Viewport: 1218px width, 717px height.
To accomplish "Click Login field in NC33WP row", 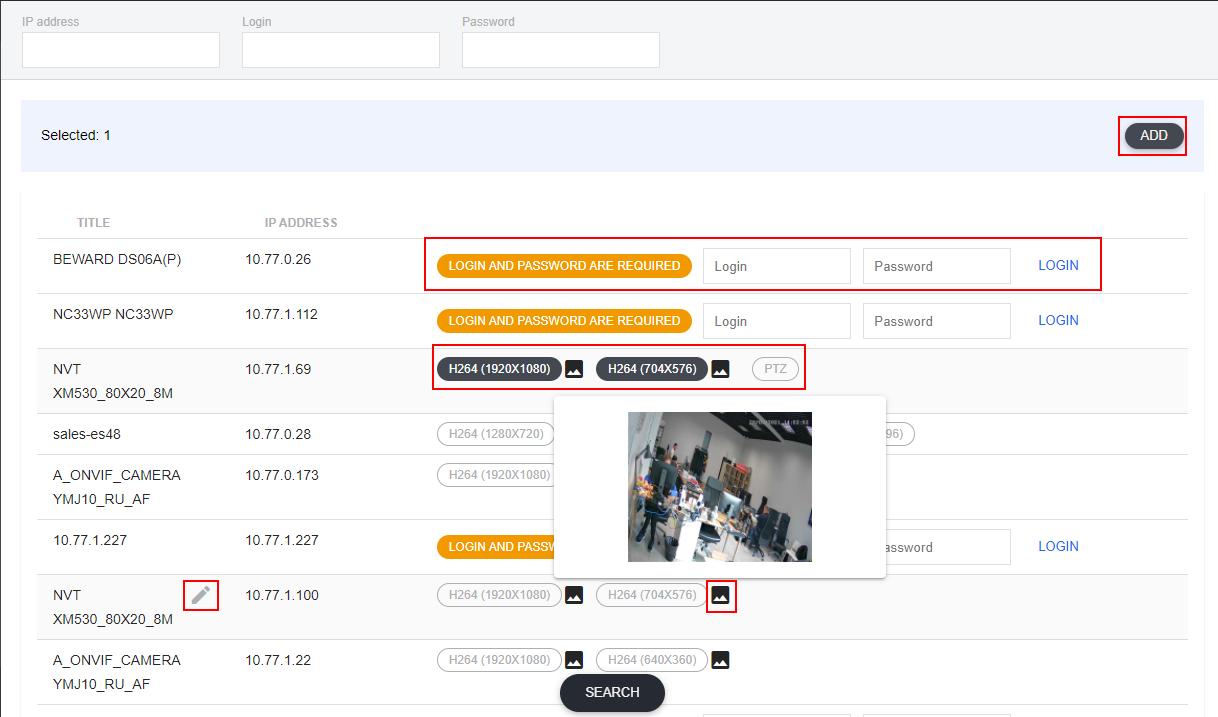I will 776,321.
